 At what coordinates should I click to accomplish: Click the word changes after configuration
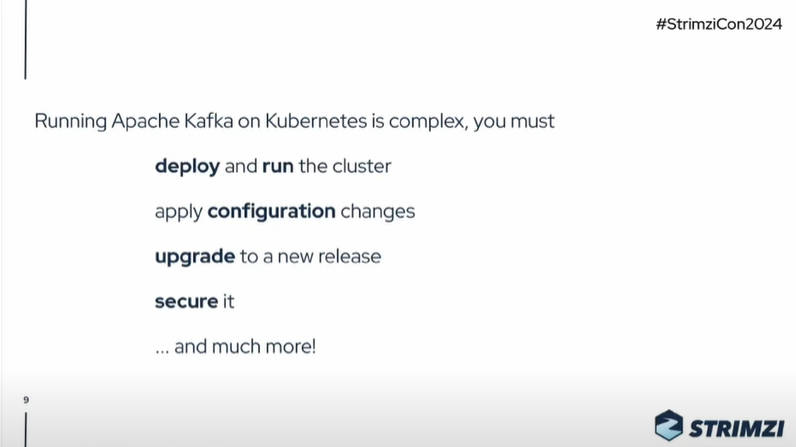point(378,212)
